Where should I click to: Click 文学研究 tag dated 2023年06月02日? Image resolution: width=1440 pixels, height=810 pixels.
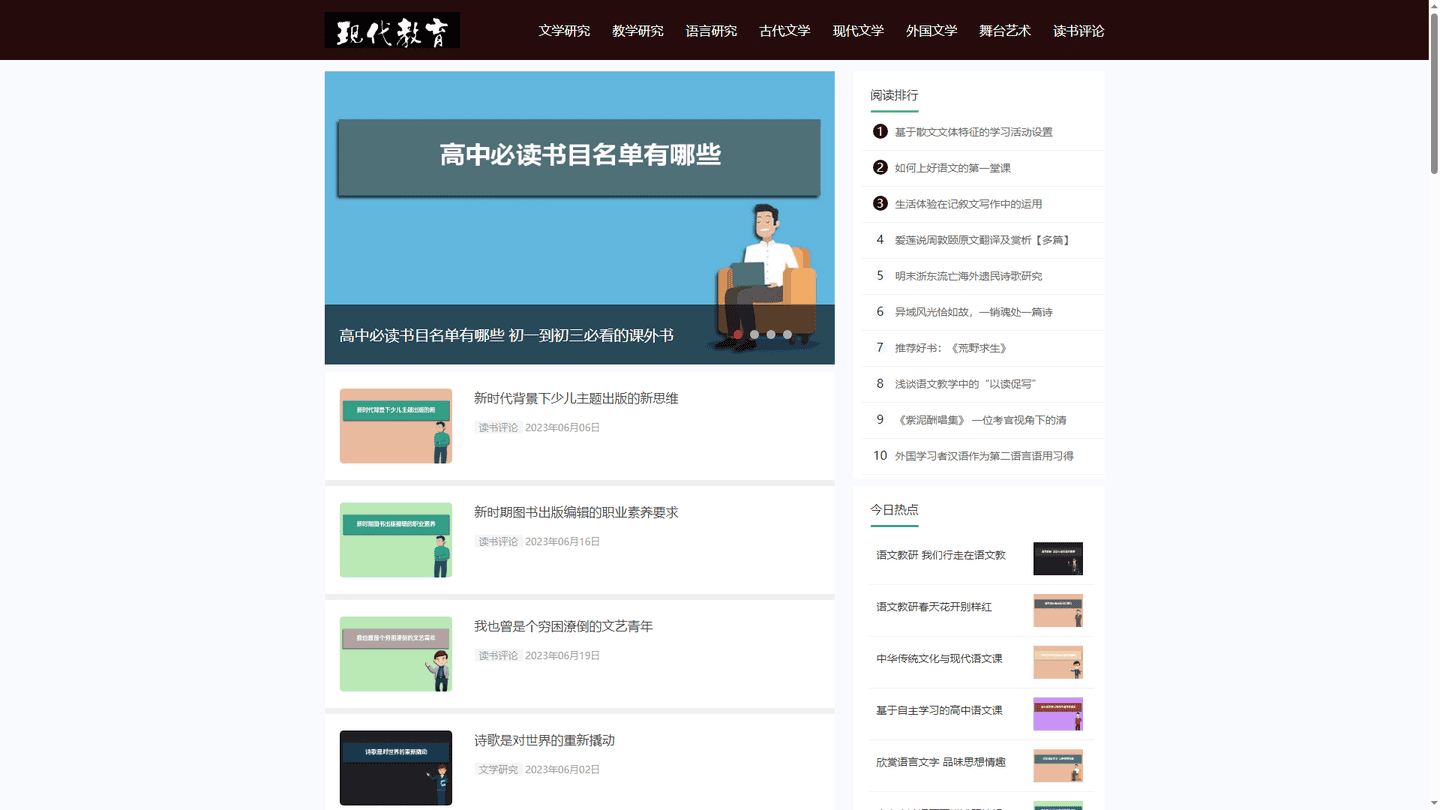point(498,770)
